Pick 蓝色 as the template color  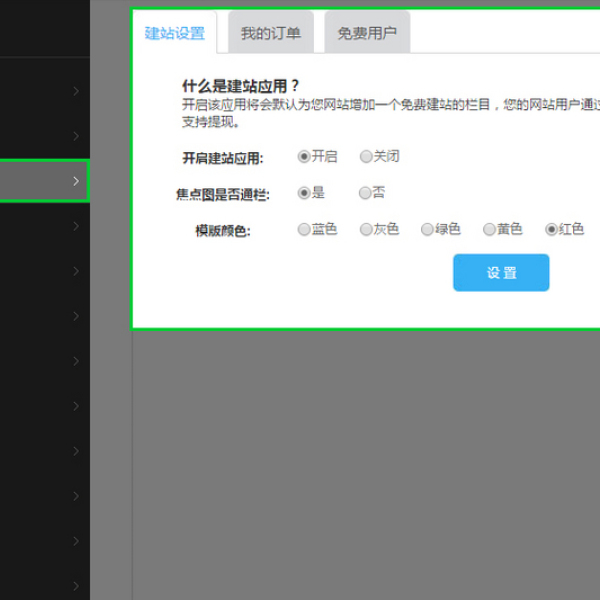coord(304,229)
